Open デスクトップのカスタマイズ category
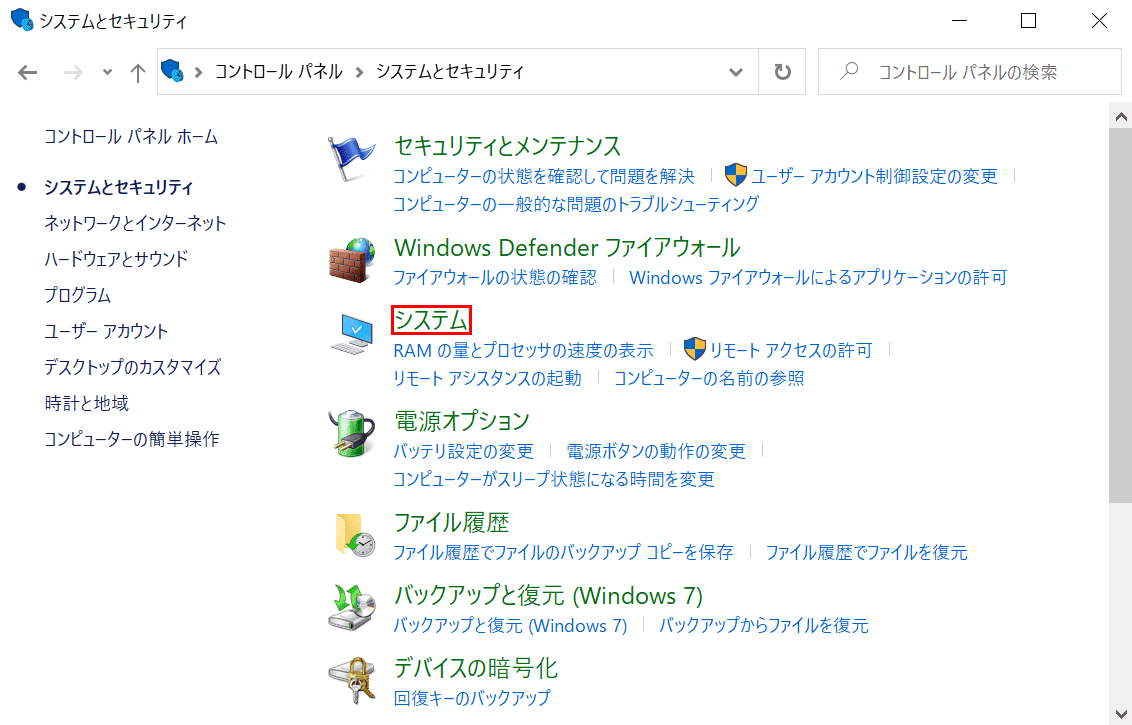Screen dimensions: 1132x725 pyautogui.click(x=132, y=368)
